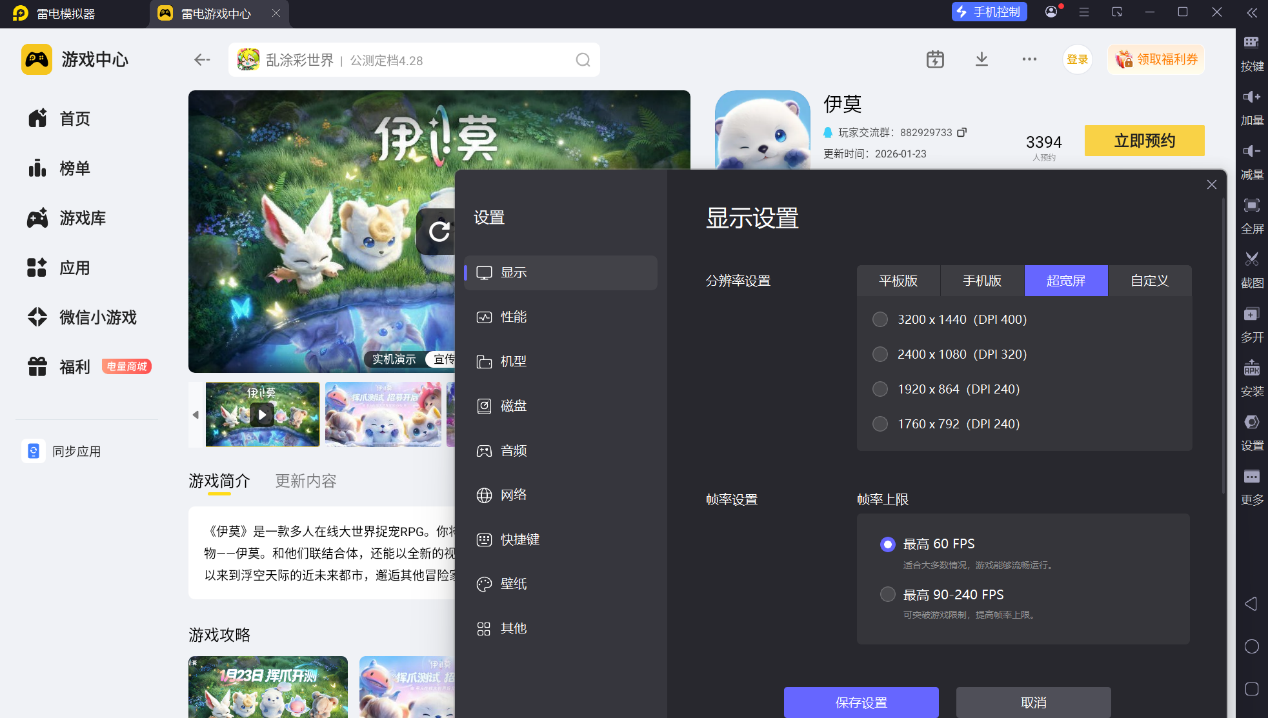Click 保存设置 button
This screenshot has height=718, width=1268.
coord(861,702)
